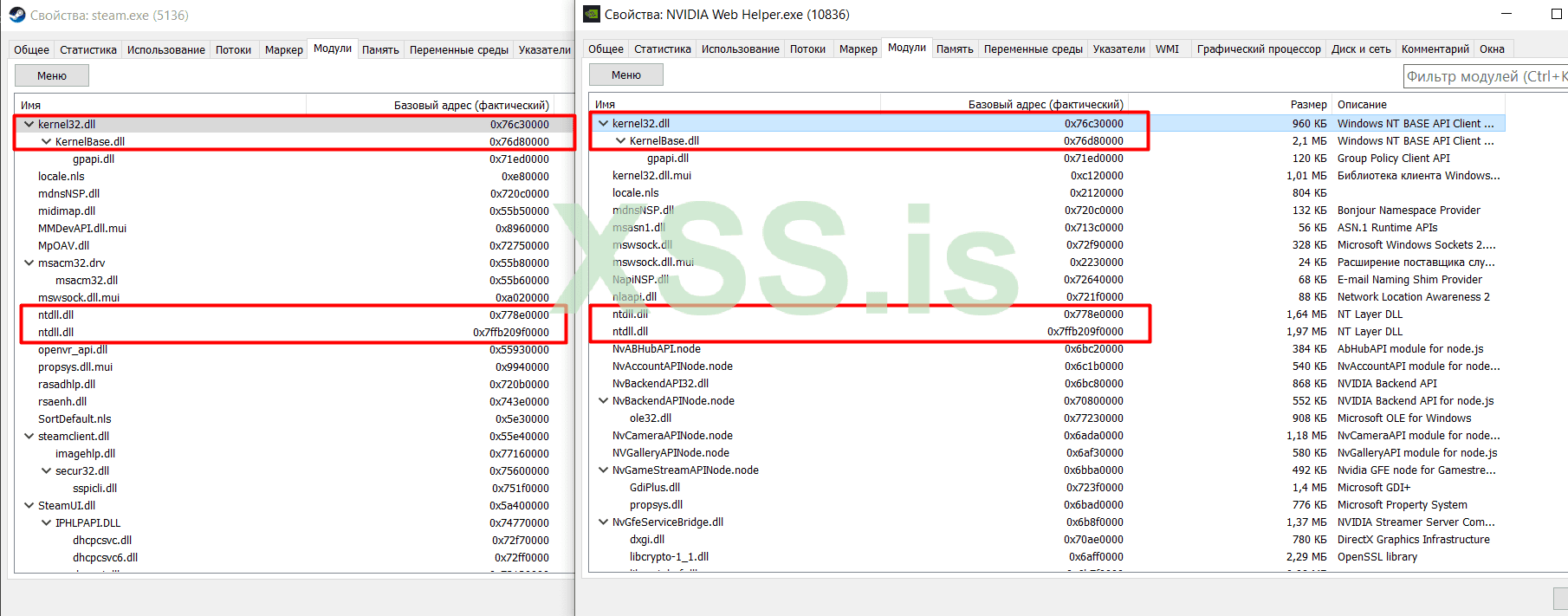Collapse NvGameStreamAPINode.node entry
Viewport: 1568px width, 616px height.
(603, 470)
